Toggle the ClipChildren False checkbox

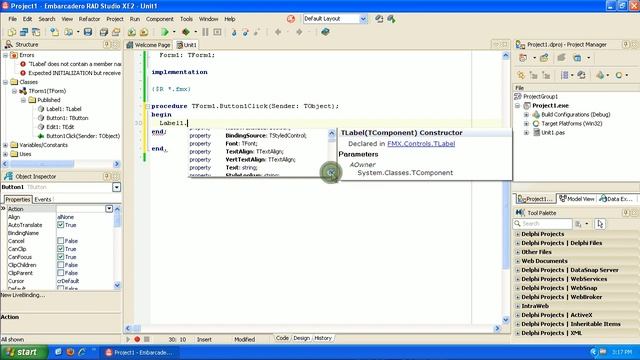60,264
